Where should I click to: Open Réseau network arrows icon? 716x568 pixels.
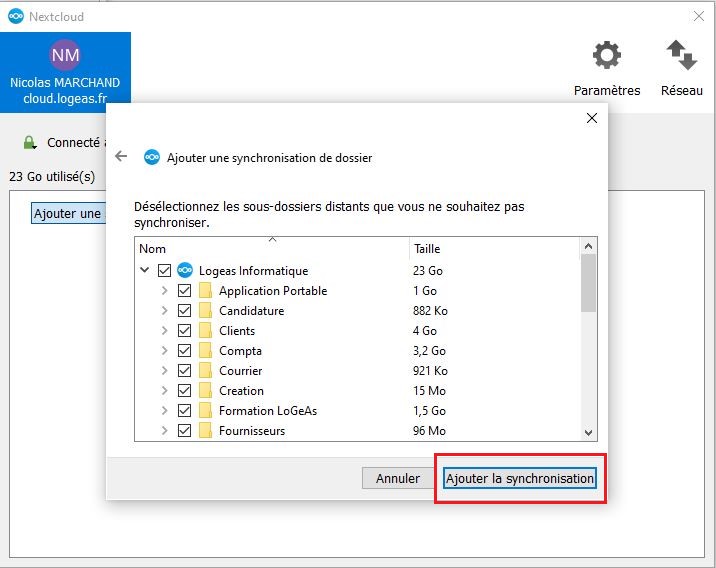tap(681, 56)
